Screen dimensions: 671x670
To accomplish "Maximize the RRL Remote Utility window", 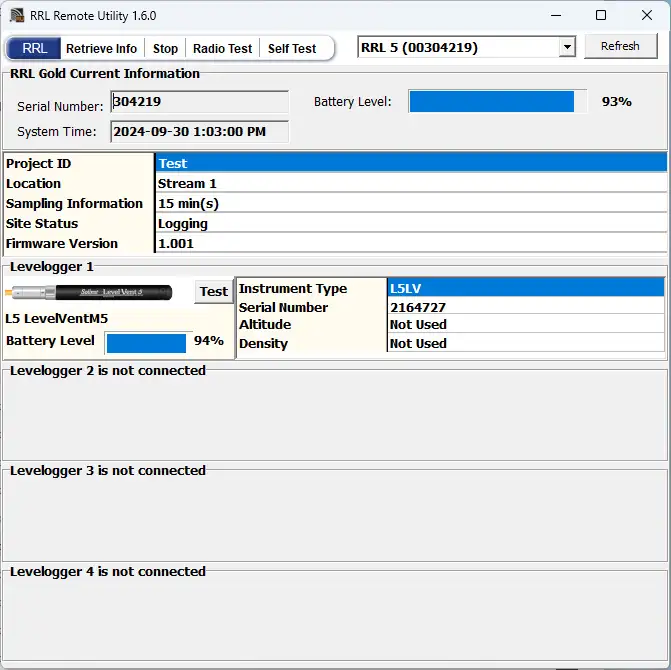I will tap(601, 15).
